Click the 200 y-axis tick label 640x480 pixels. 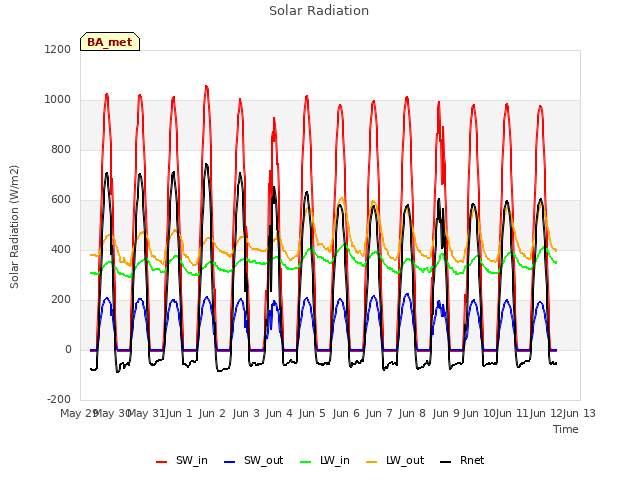click(61, 300)
